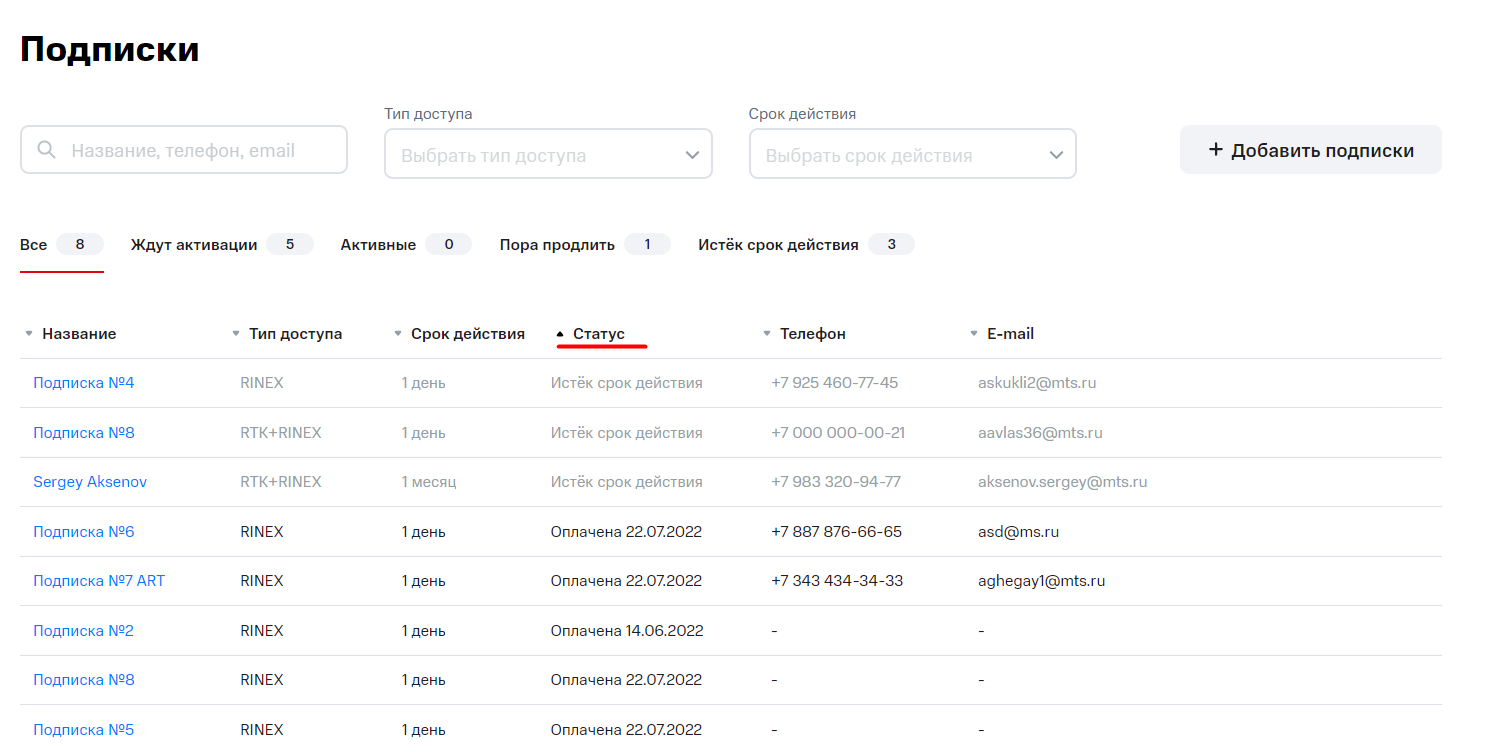Click sort arrow beside Статус header
Screen dimensions: 1490x752
point(560,334)
